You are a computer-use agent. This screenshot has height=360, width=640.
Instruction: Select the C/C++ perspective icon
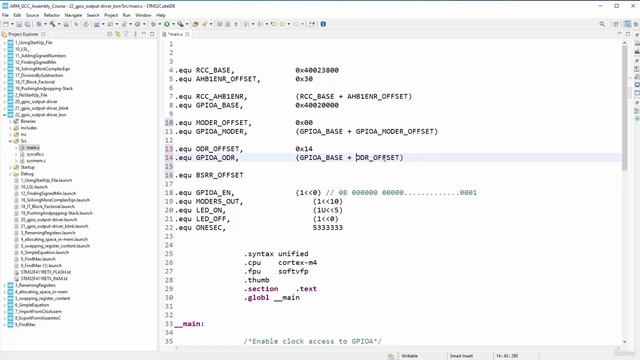tap(628, 24)
